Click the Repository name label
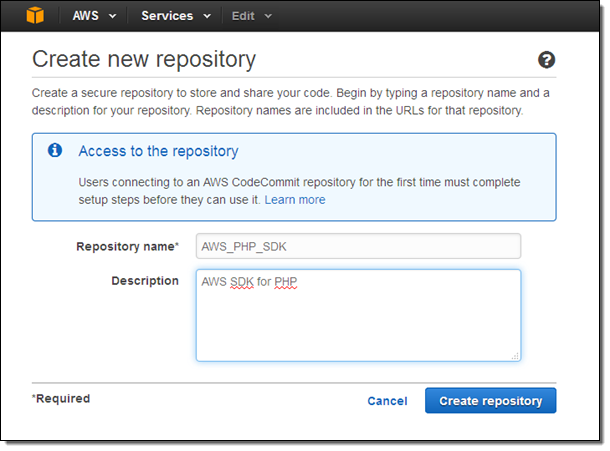The image size is (610, 451). point(127,246)
